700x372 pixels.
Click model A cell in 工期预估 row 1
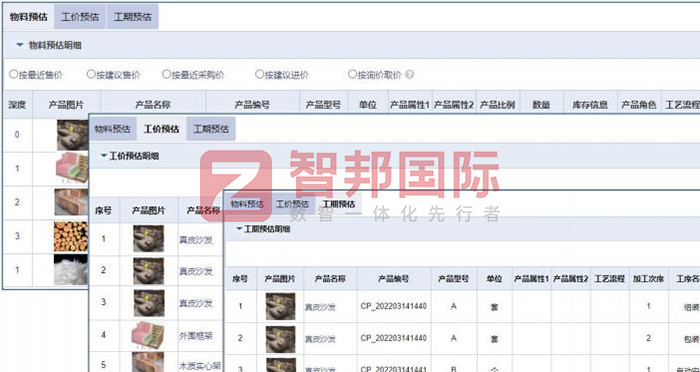(454, 306)
